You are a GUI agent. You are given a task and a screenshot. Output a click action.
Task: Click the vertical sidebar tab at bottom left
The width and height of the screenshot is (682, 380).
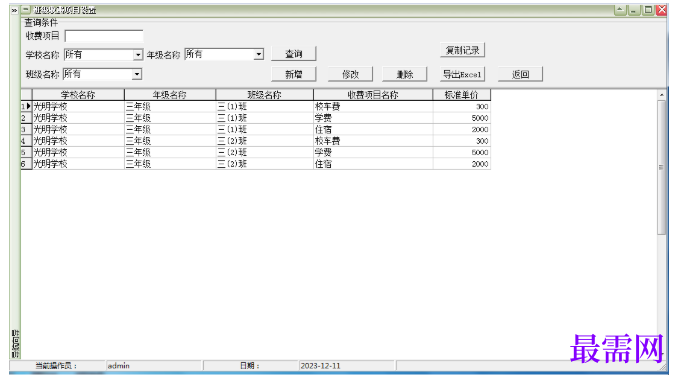click(x=15, y=343)
